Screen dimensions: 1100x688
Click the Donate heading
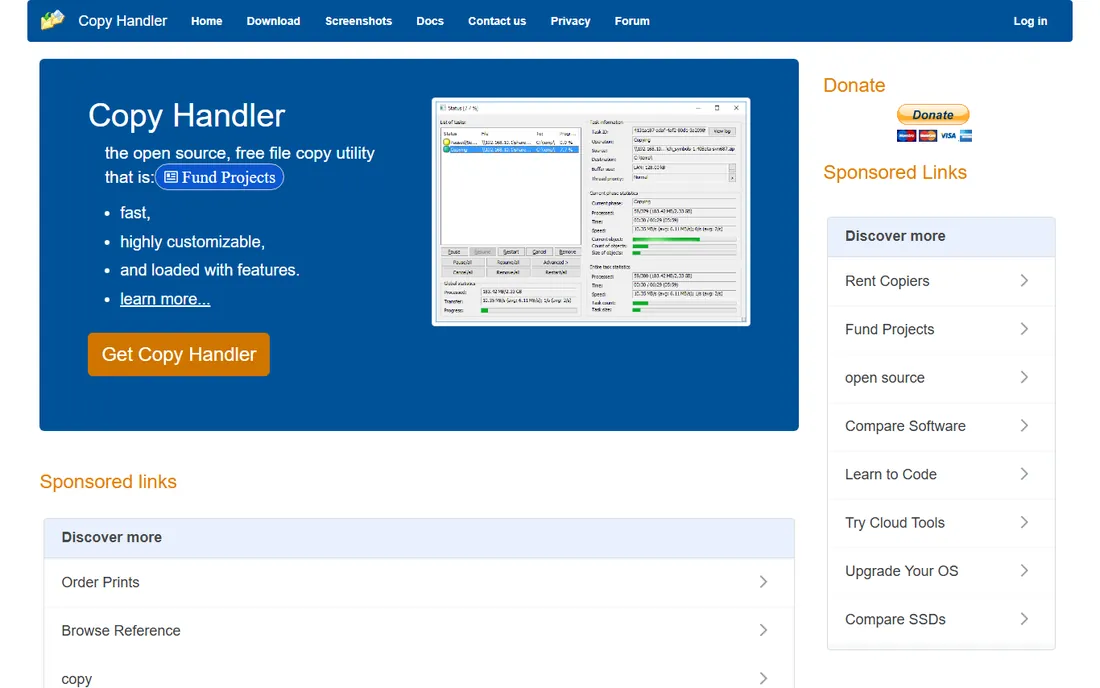coord(854,86)
